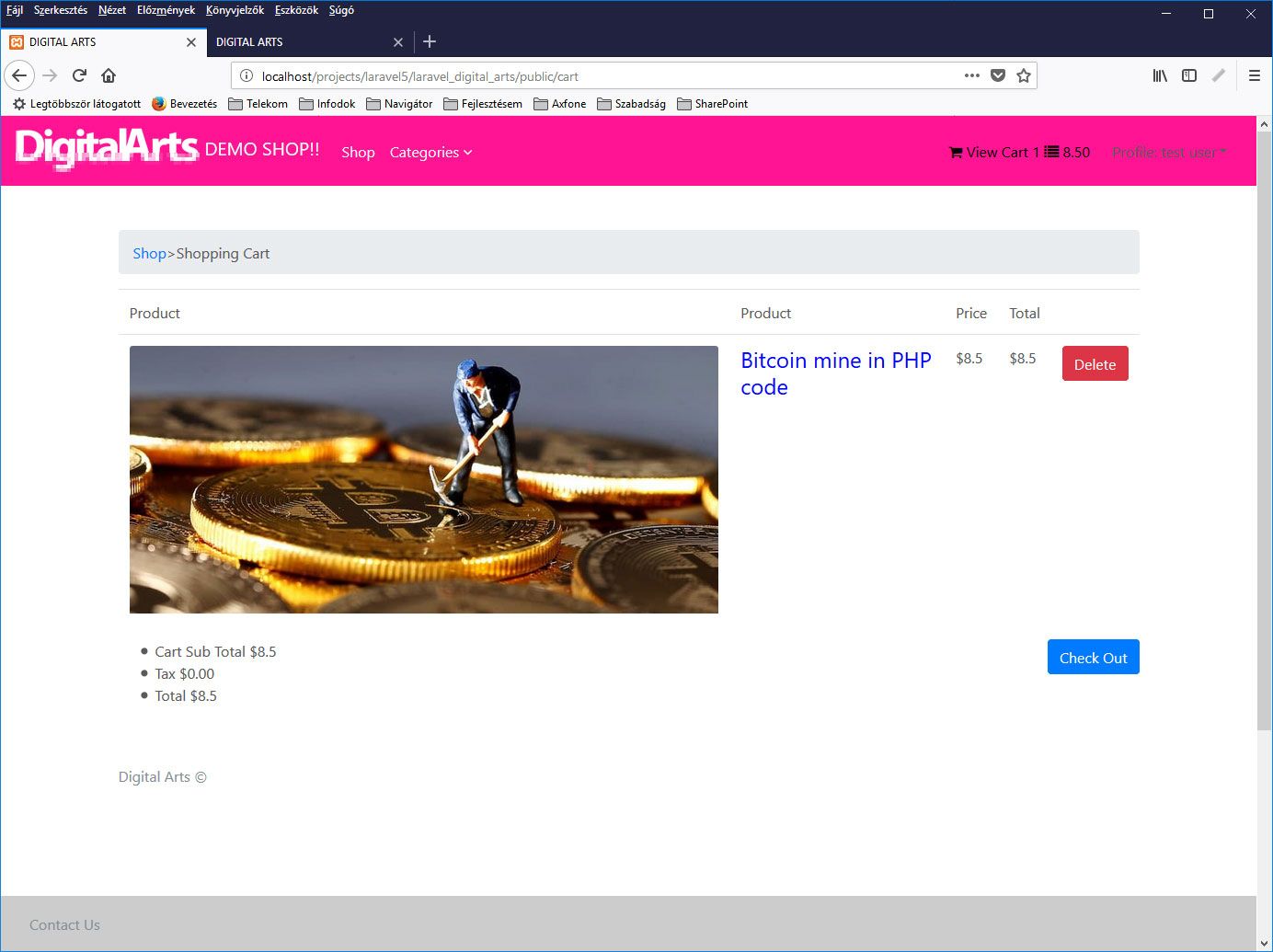Toggle the browser sidebar view
1273x952 pixels.
[x=1189, y=75]
